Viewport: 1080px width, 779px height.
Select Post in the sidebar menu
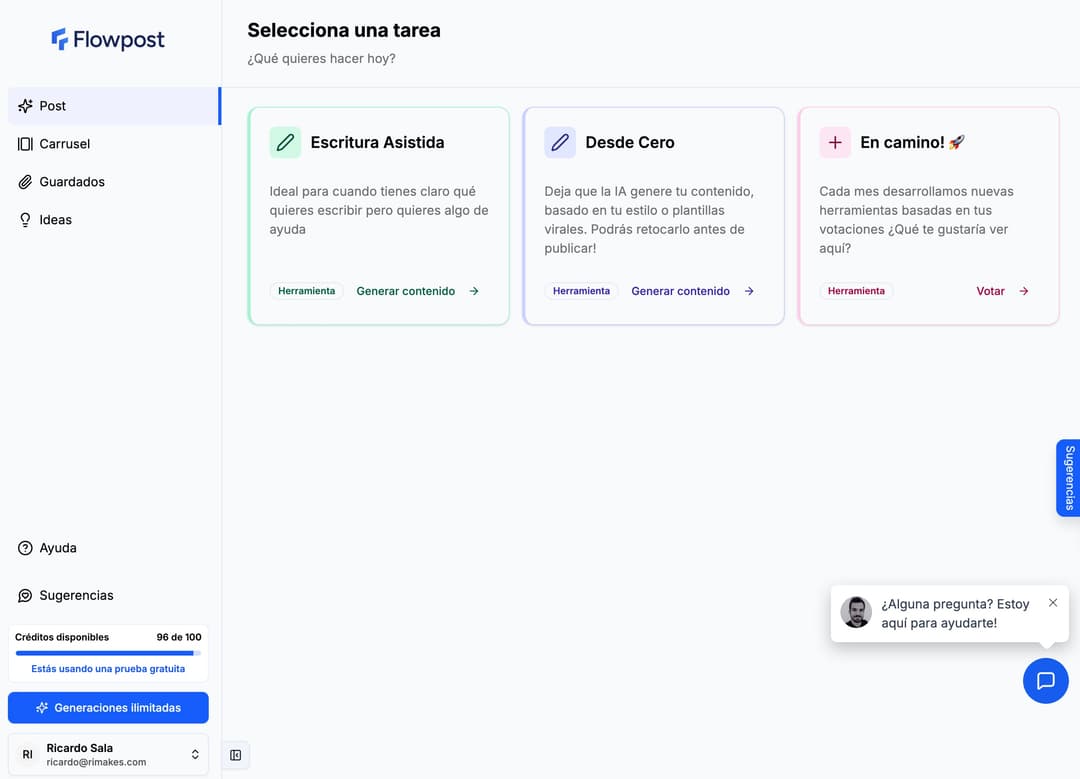(x=53, y=106)
